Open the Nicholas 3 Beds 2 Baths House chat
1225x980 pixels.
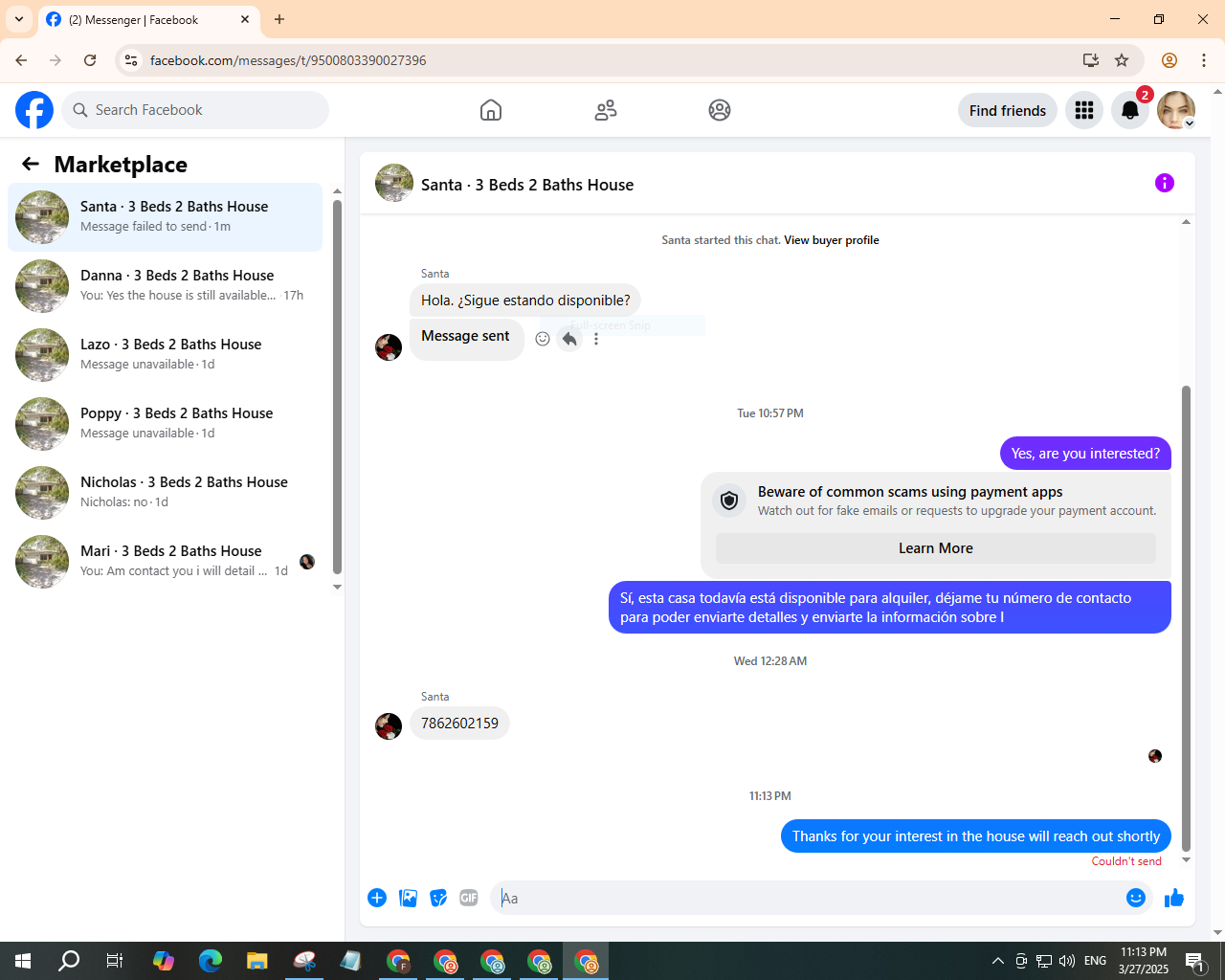(x=165, y=493)
